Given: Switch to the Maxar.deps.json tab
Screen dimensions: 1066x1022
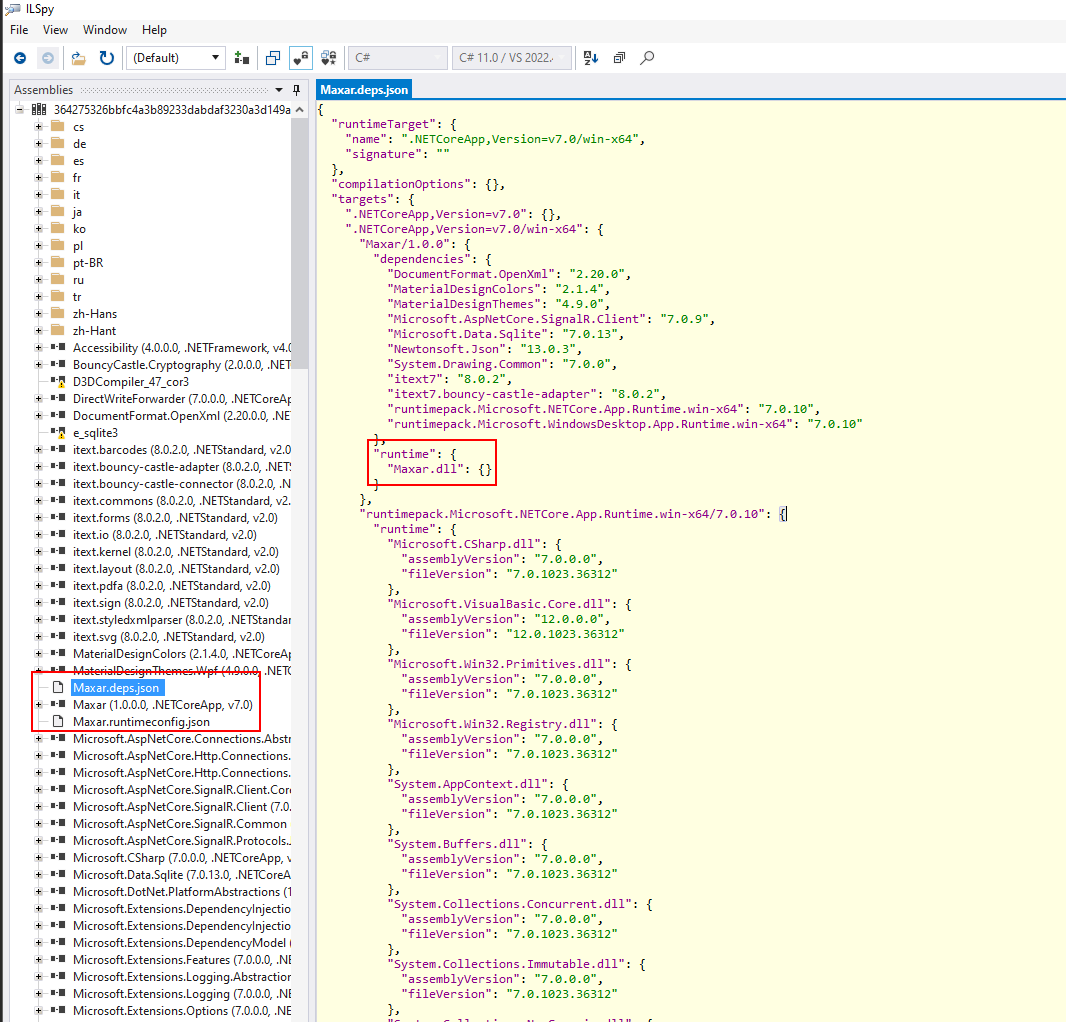Looking at the screenshot, I should click(364, 90).
